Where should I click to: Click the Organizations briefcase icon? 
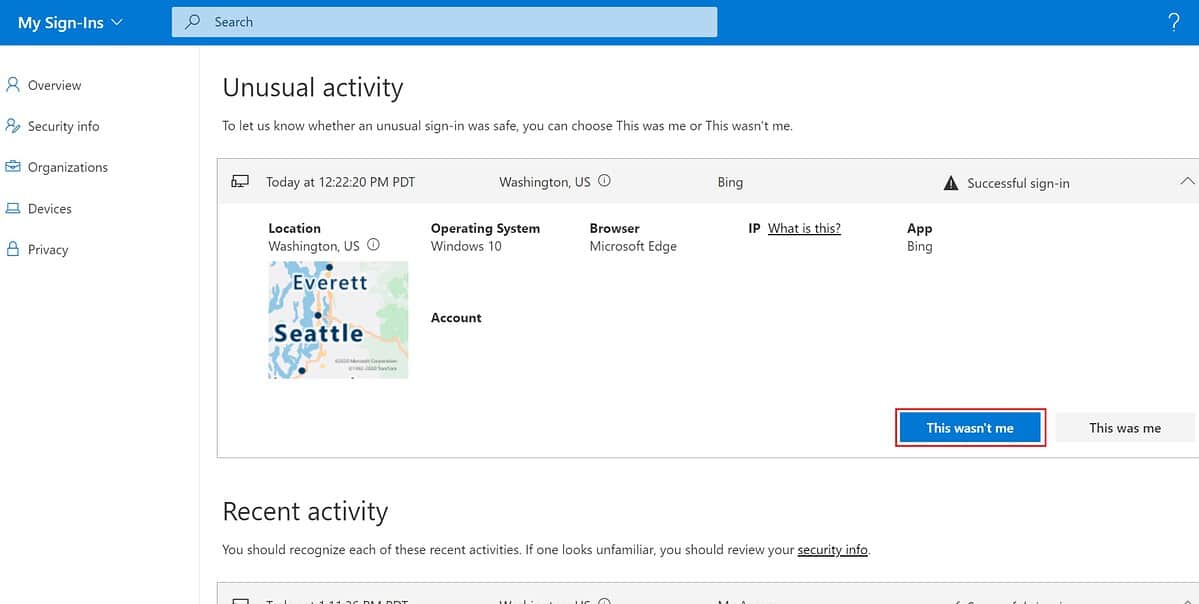coord(14,167)
